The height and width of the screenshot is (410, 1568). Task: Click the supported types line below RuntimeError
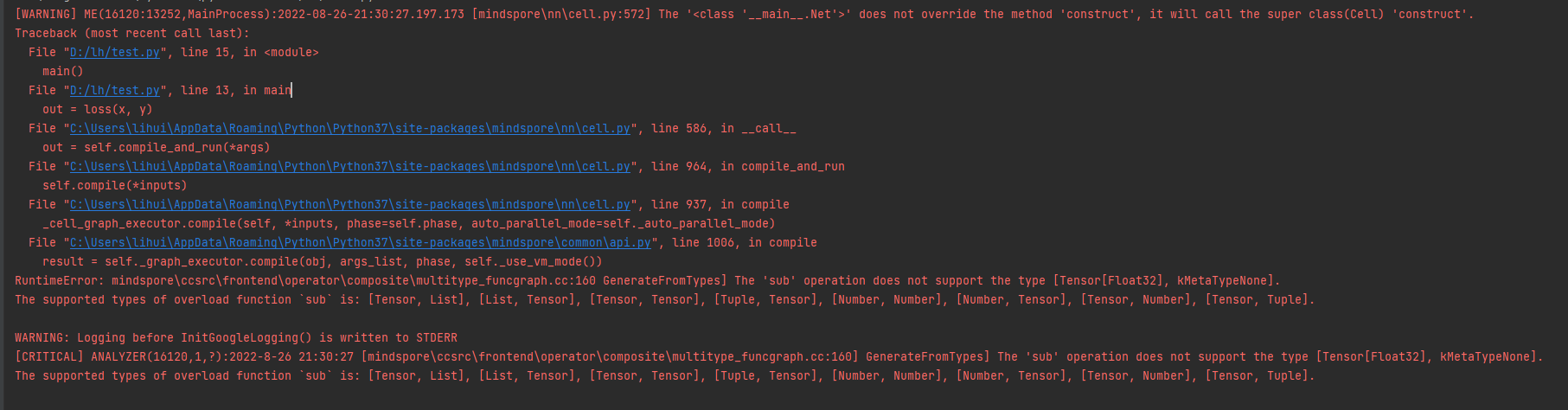[x=664, y=300]
